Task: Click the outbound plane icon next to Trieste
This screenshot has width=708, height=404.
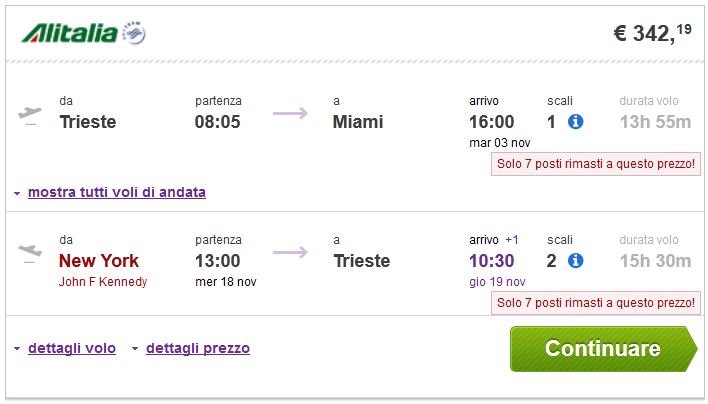Action: [x=31, y=114]
